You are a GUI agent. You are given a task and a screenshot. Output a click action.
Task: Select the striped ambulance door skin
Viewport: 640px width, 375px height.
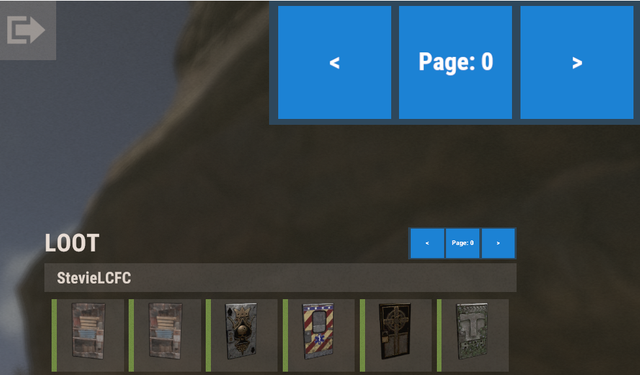[x=319, y=335]
